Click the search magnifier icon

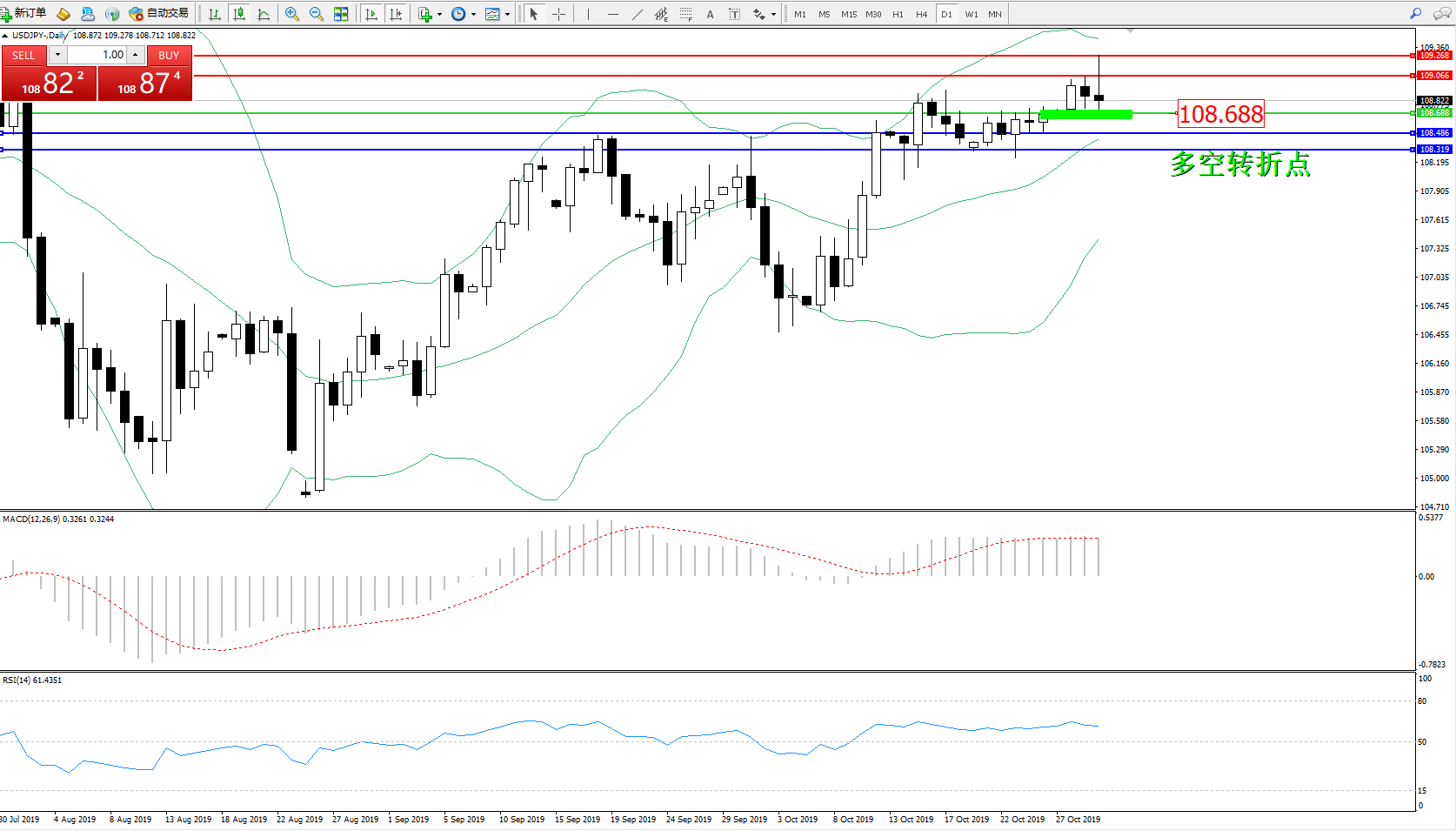1415,14
